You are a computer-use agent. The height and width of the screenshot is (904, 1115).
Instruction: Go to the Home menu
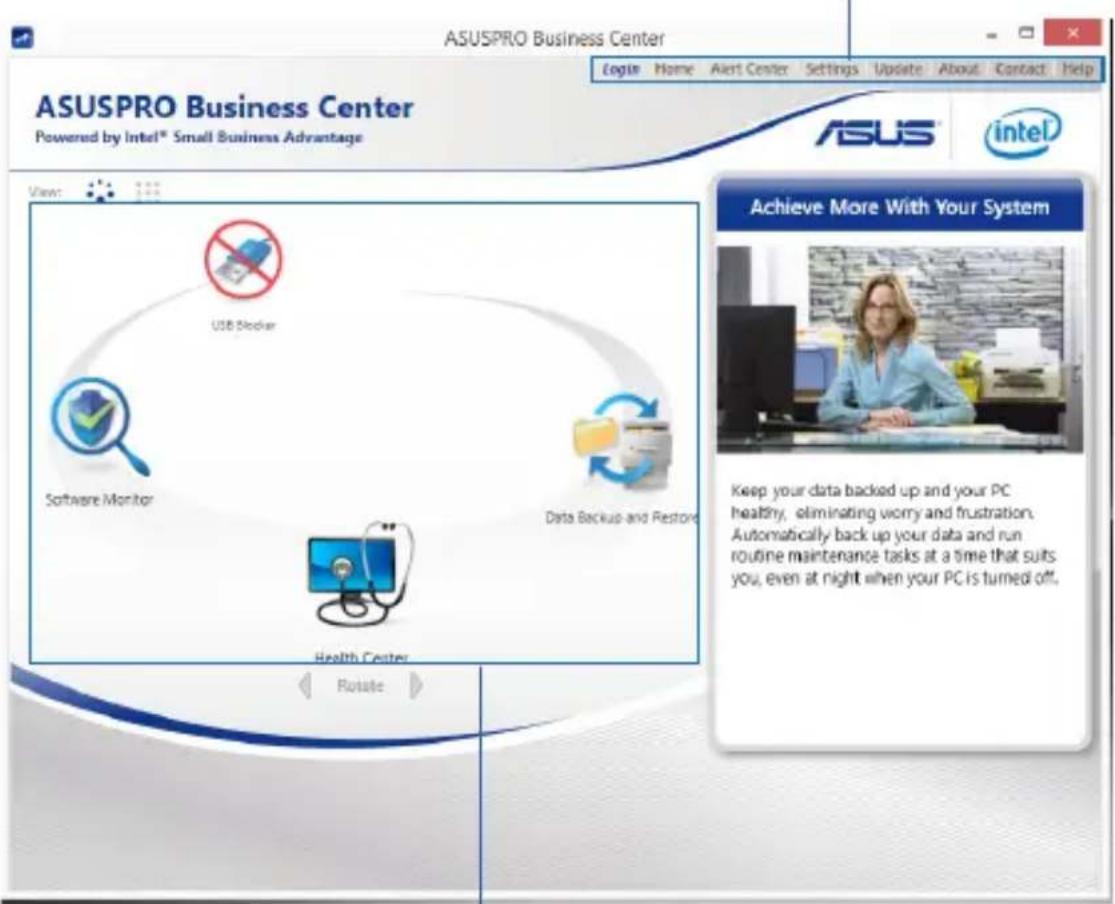tap(673, 69)
